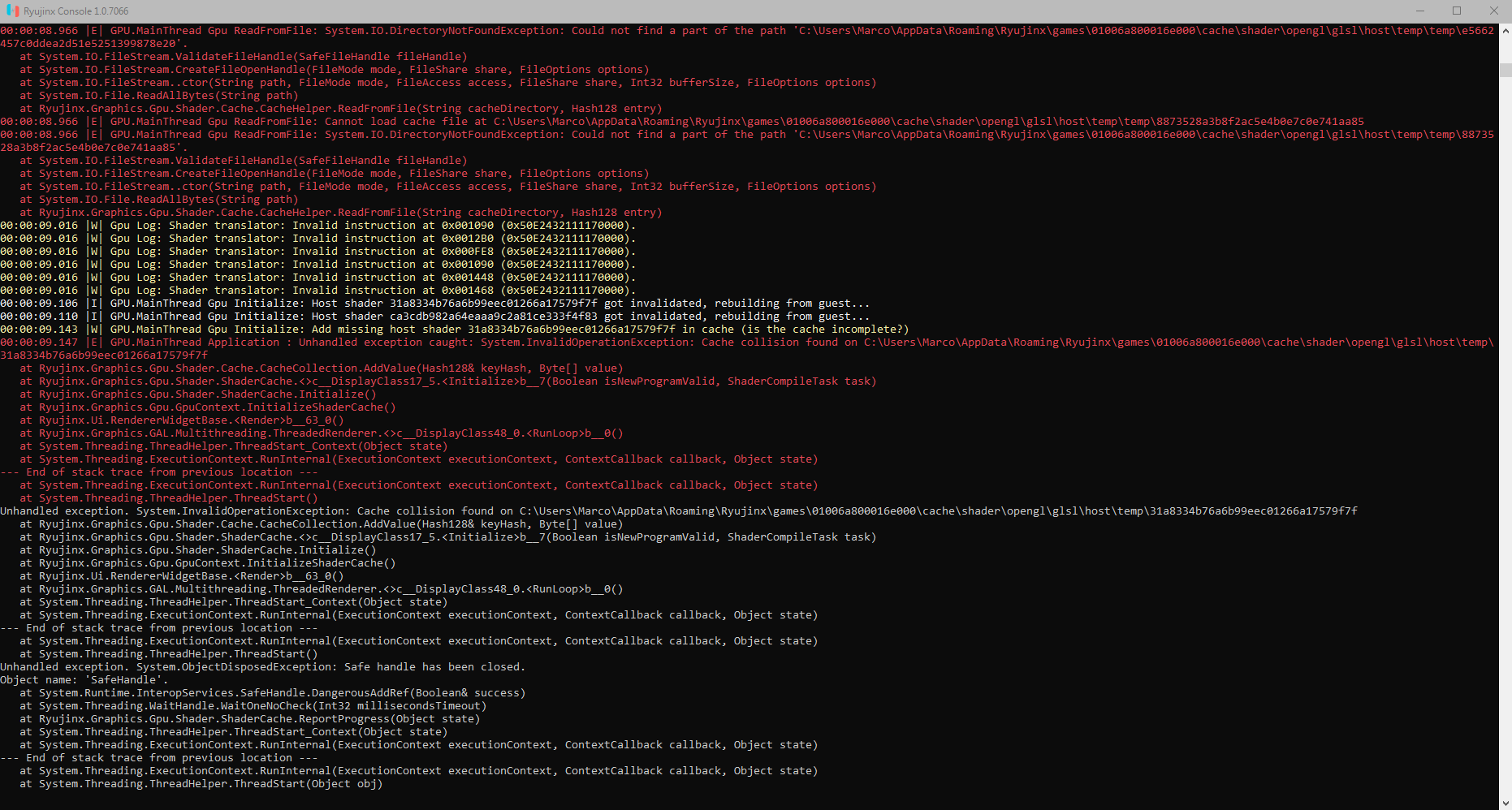
Task: Click the invalid instruction at 0x001468 warning
Action: [x=318, y=291]
